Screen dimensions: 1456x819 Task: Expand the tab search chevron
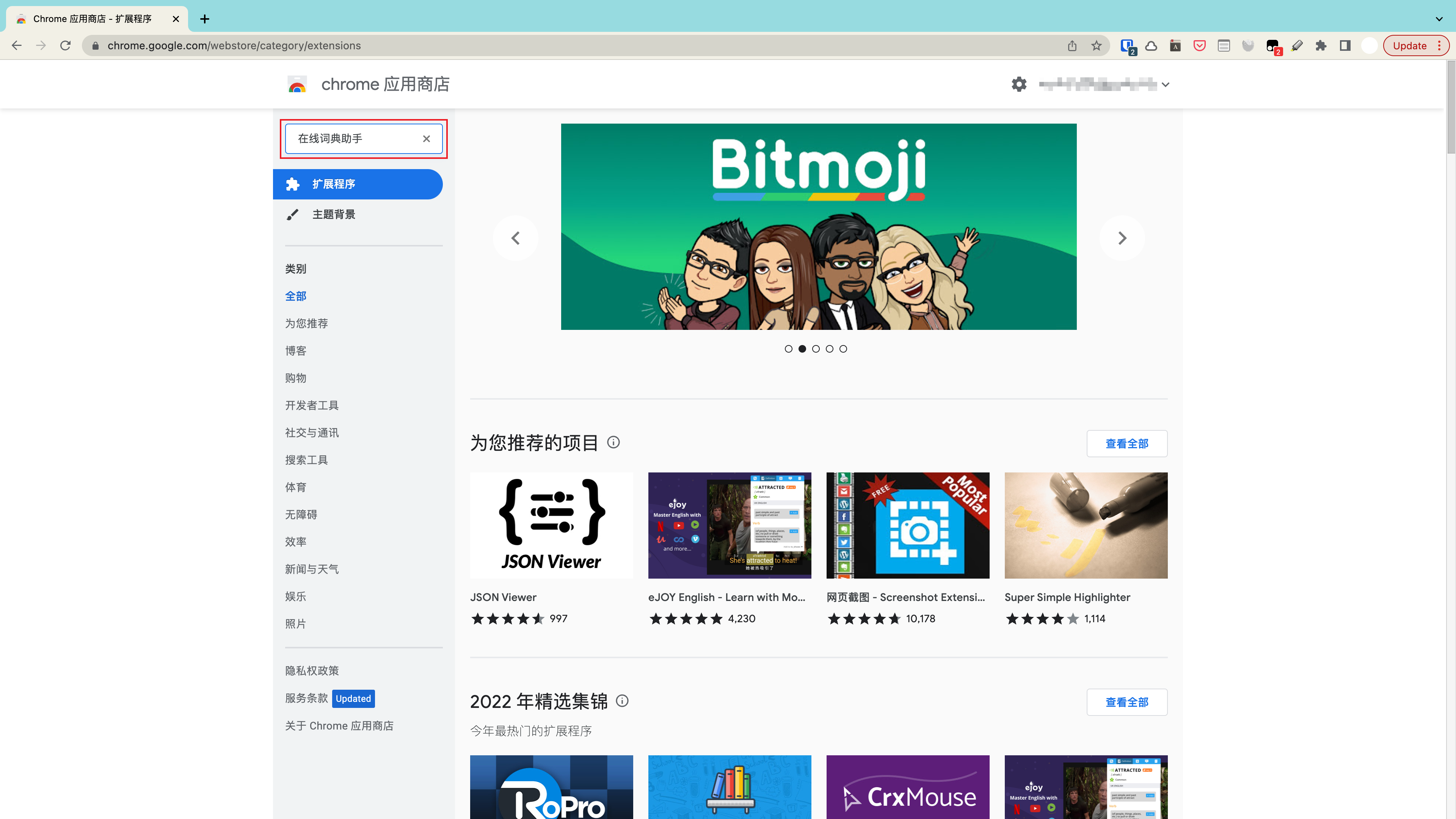point(1439,19)
